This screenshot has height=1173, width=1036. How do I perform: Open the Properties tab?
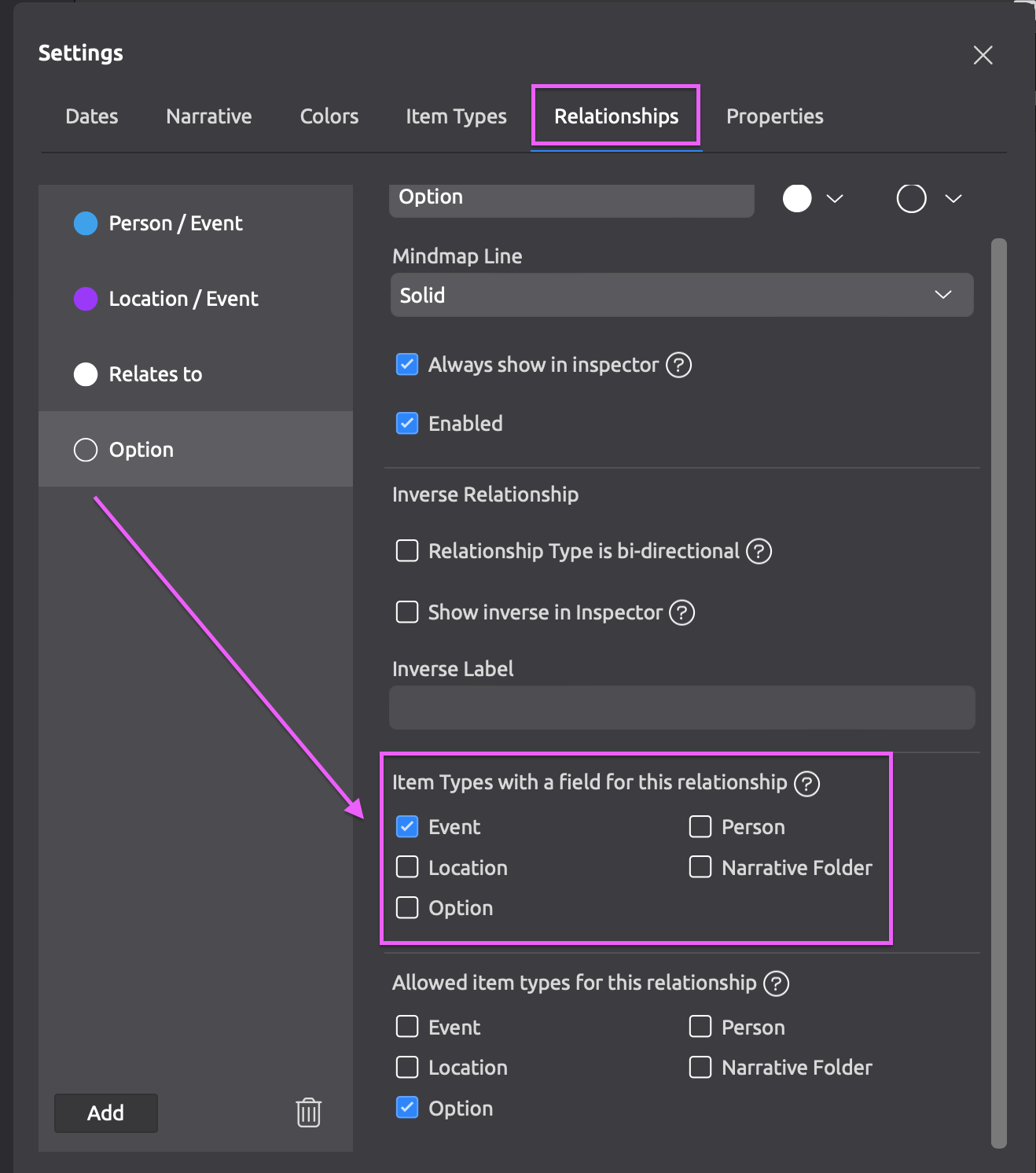point(774,116)
